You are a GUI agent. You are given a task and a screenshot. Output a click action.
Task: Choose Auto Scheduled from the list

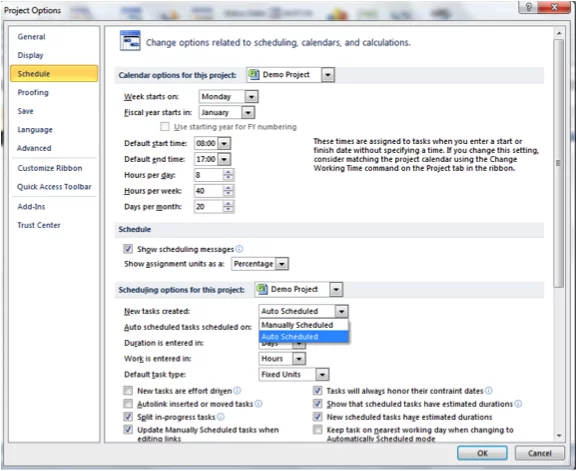[304, 336]
